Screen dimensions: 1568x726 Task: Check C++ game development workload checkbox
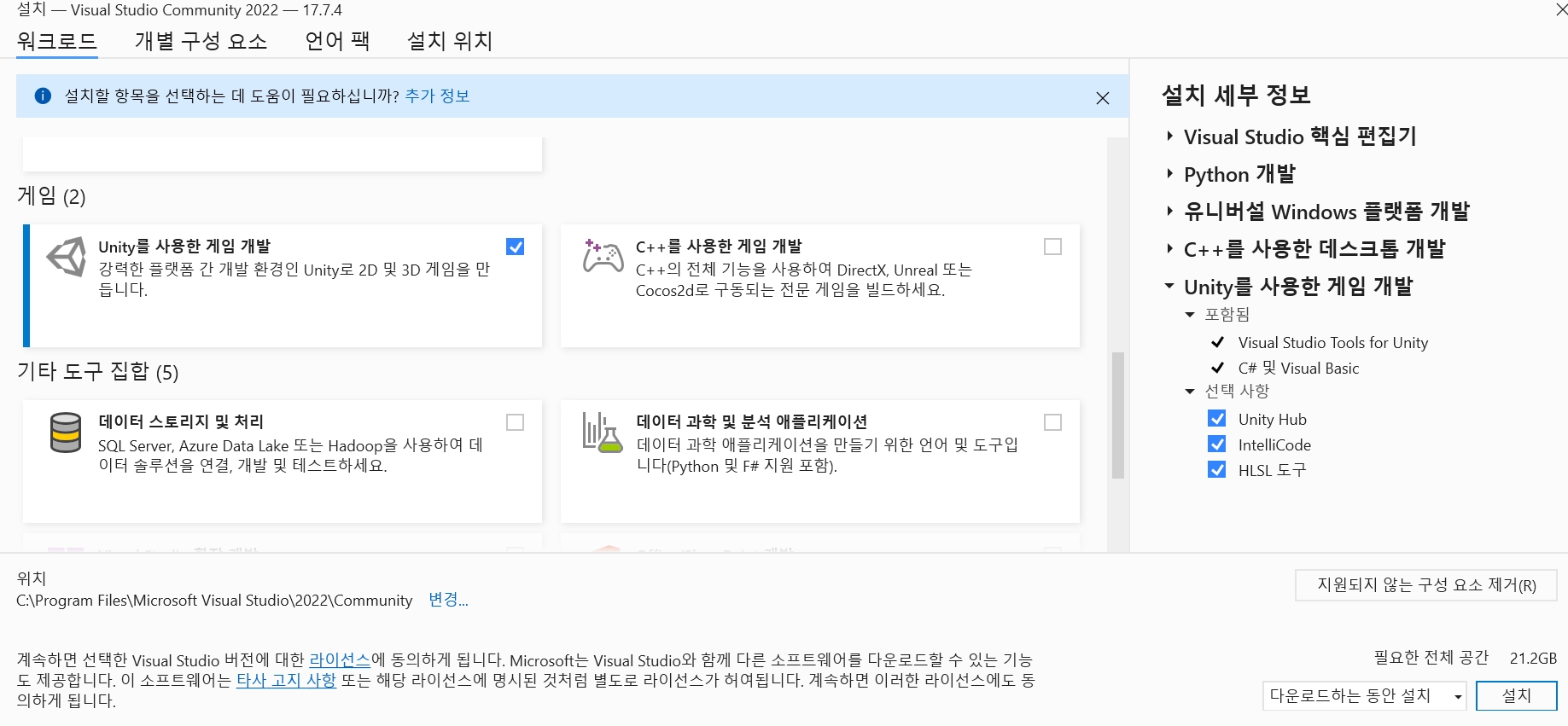tap(1053, 247)
